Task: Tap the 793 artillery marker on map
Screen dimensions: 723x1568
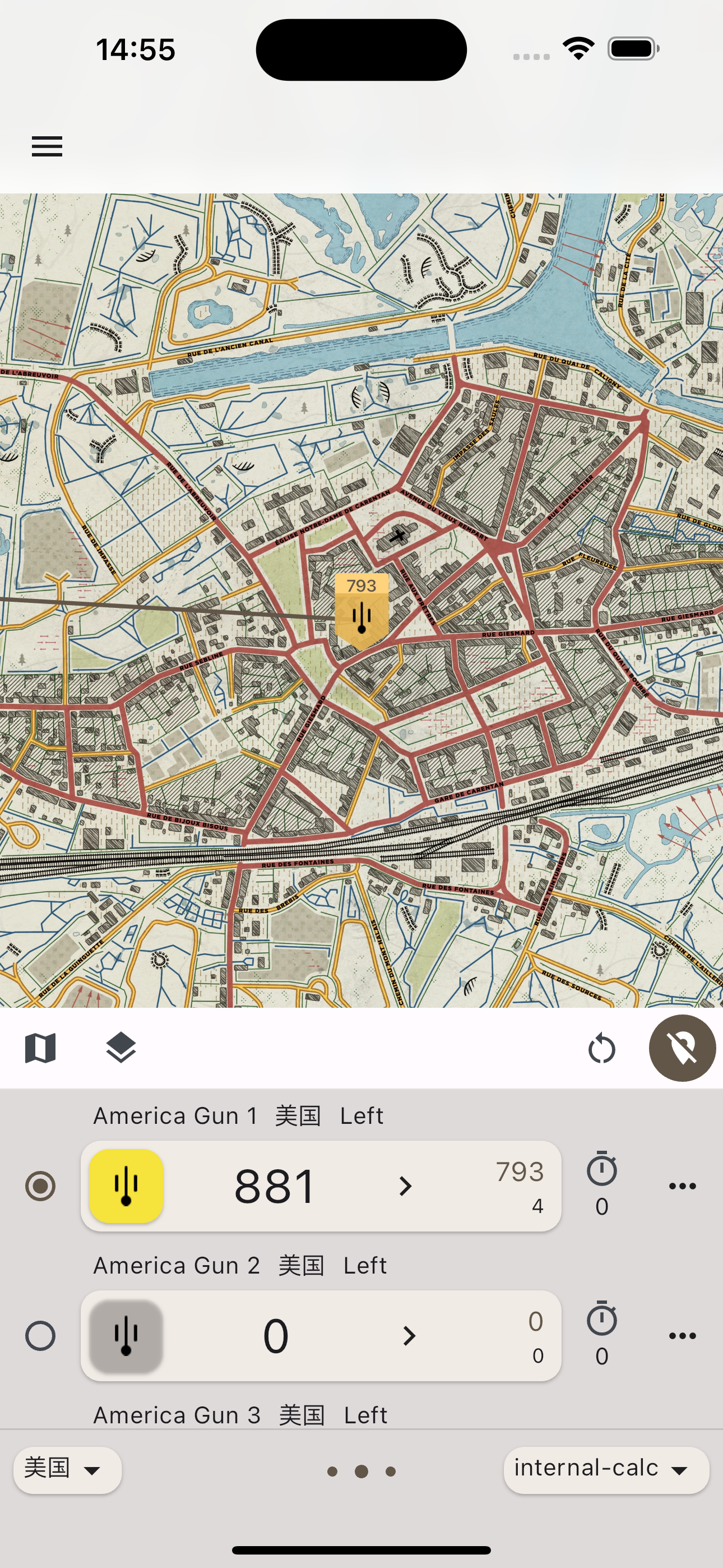Action: 361,611
